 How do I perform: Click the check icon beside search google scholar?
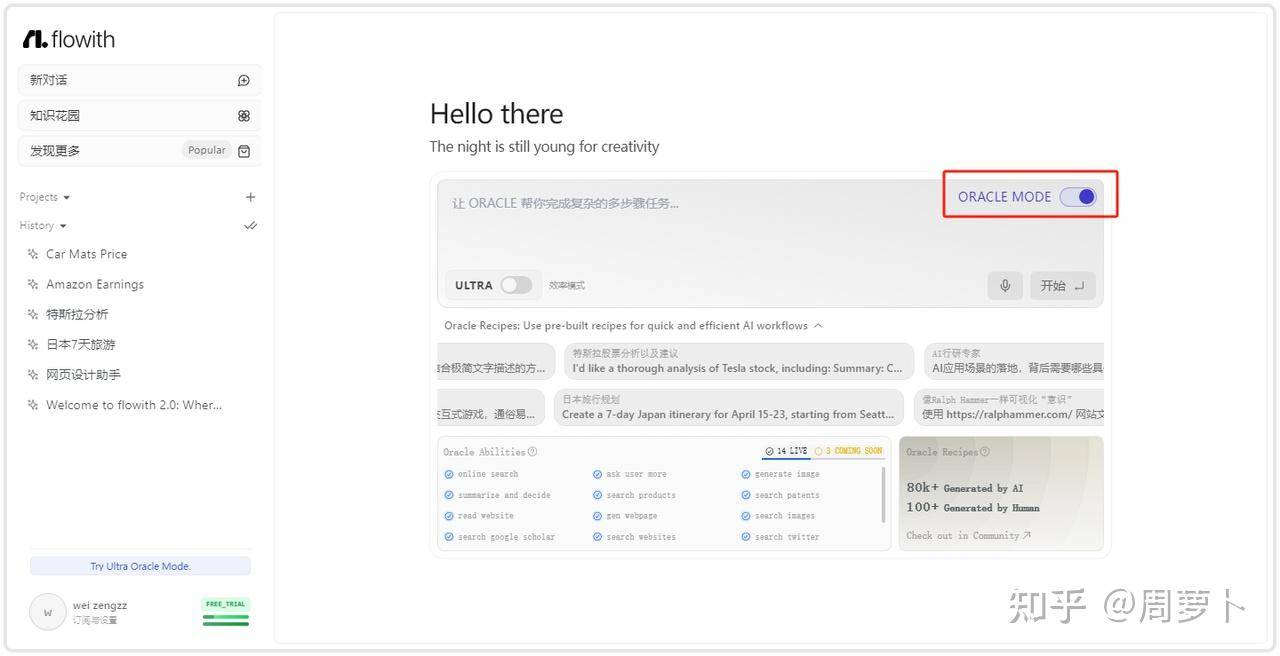pos(449,537)
